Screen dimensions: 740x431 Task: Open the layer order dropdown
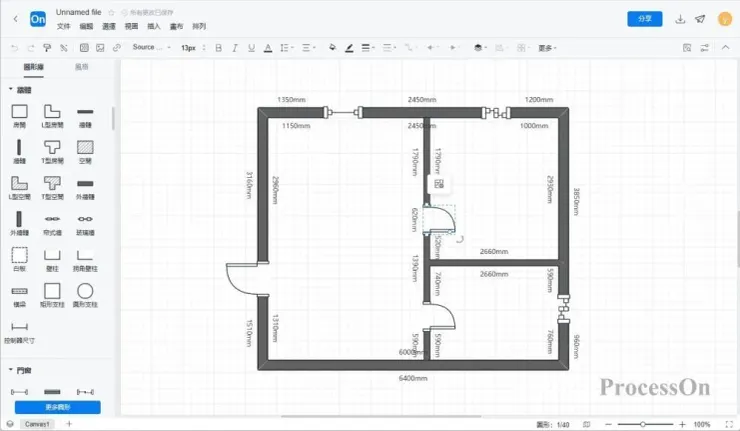tap(479, 48)
